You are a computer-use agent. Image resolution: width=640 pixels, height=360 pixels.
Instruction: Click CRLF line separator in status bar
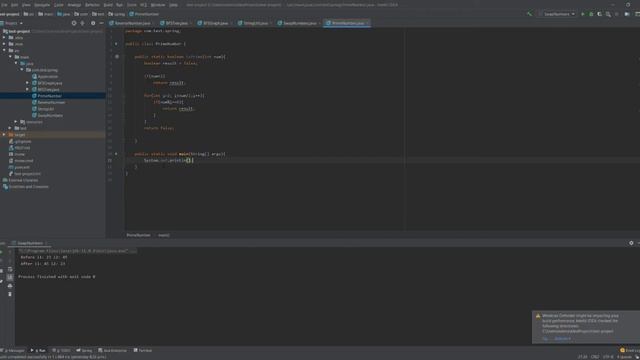click(x=595, y=357)
